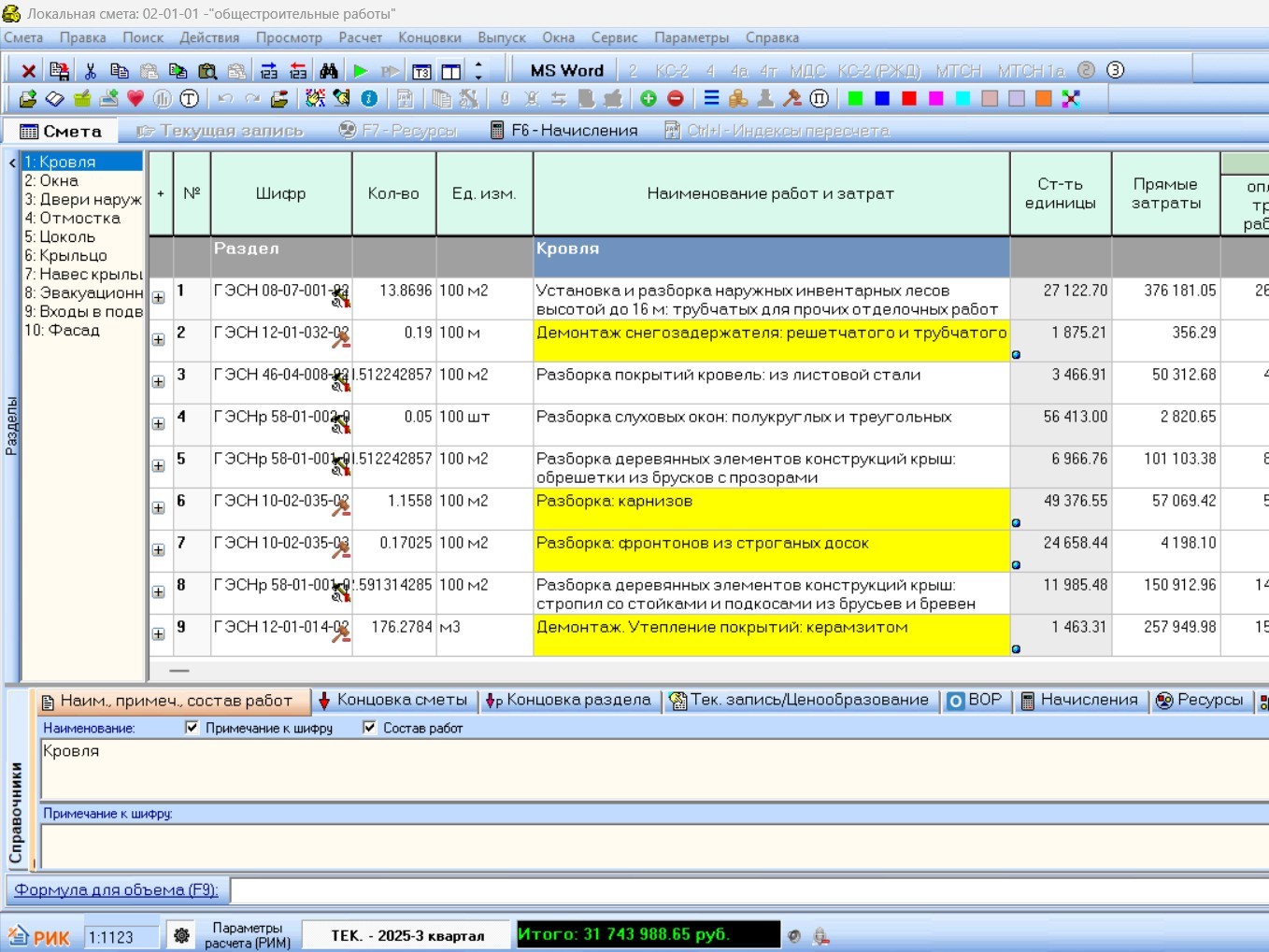
Task: Click the scissors cut icon
Action: click(91, 71)
